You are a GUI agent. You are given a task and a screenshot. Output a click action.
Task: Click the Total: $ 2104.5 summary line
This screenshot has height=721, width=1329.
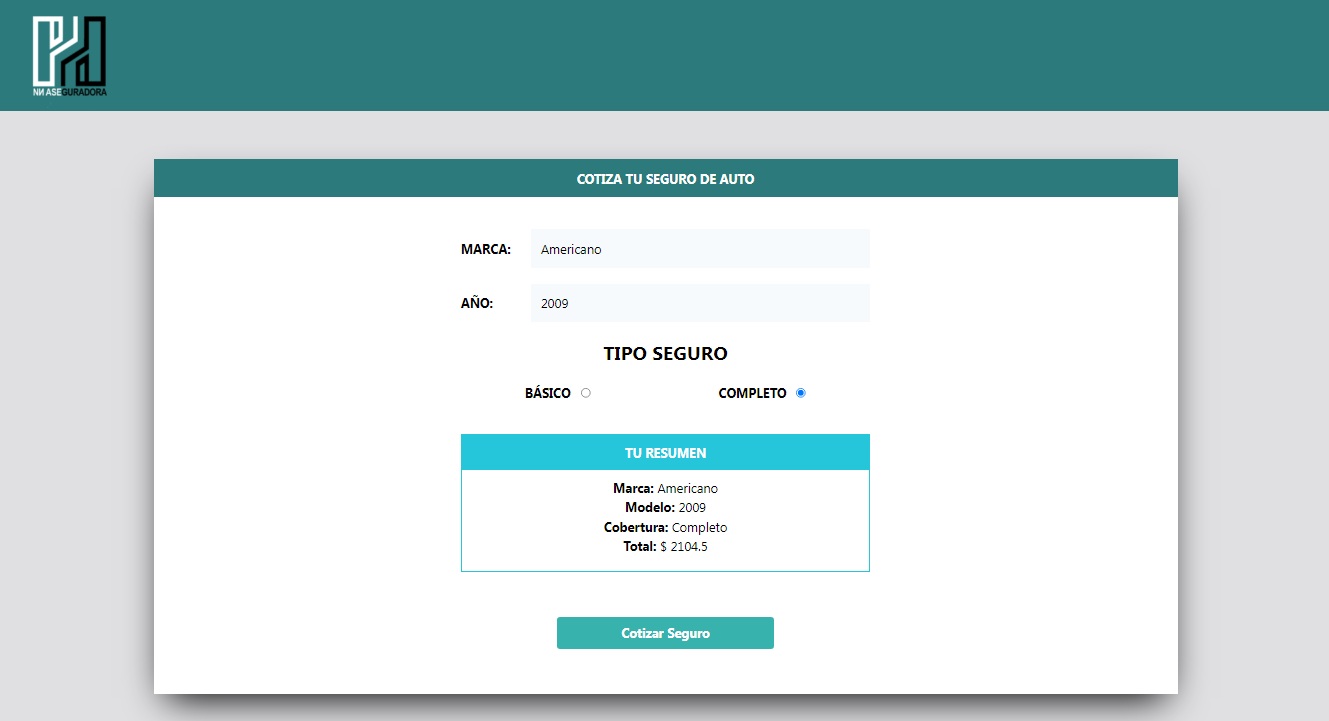(x=665, y=546)
